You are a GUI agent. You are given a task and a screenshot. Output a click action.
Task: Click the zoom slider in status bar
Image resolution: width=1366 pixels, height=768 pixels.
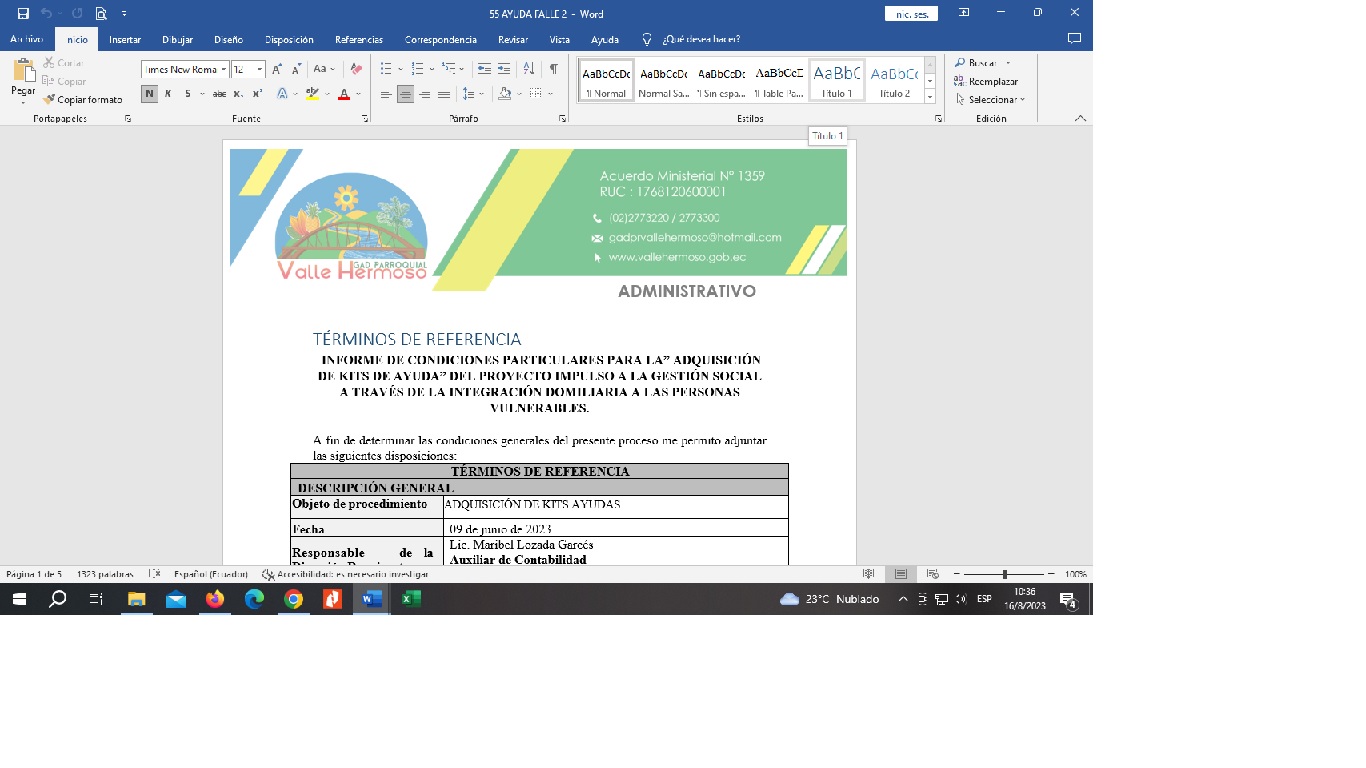(1004, 574)
